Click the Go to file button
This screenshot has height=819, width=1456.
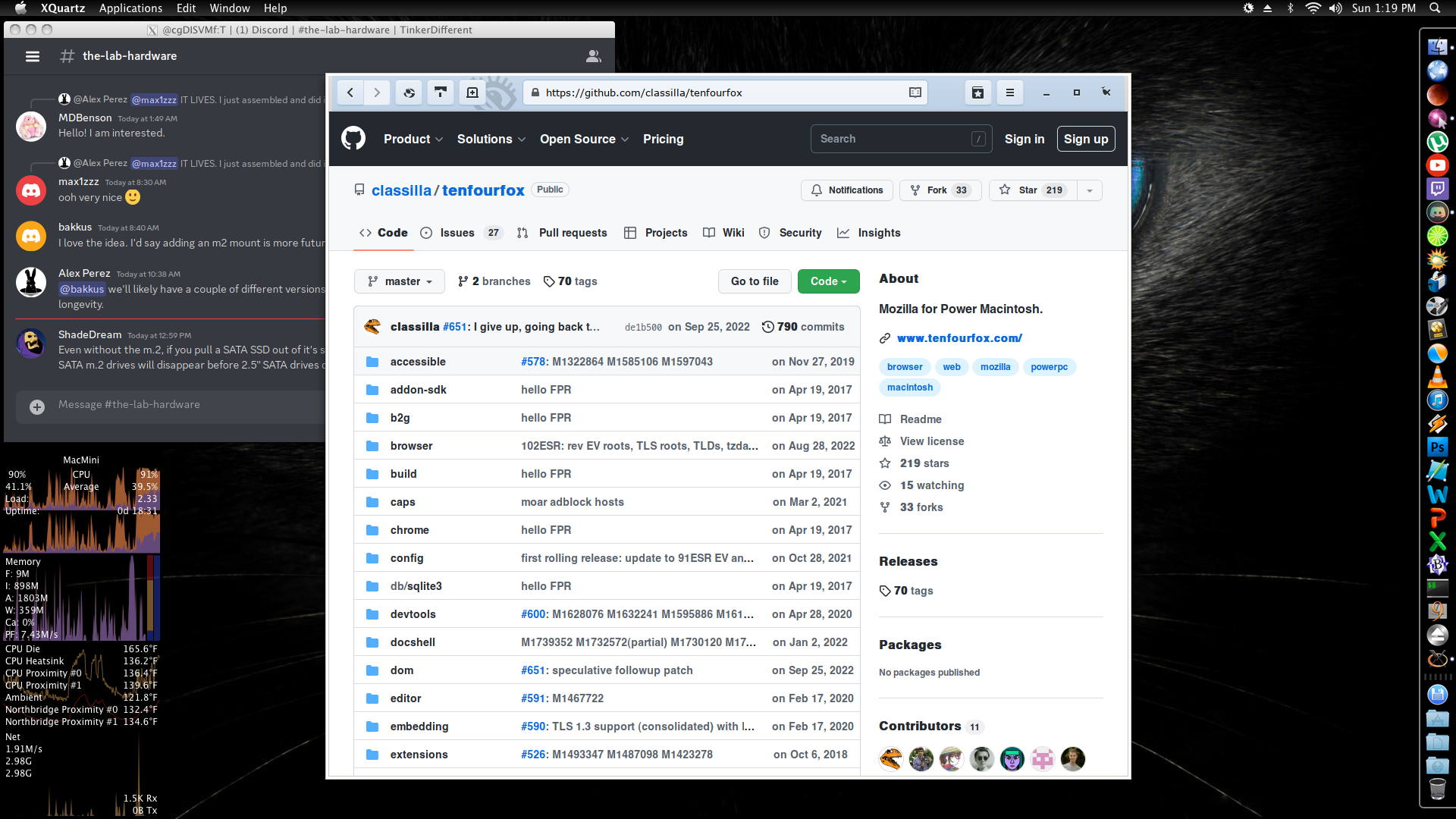(x=754, y=281)
